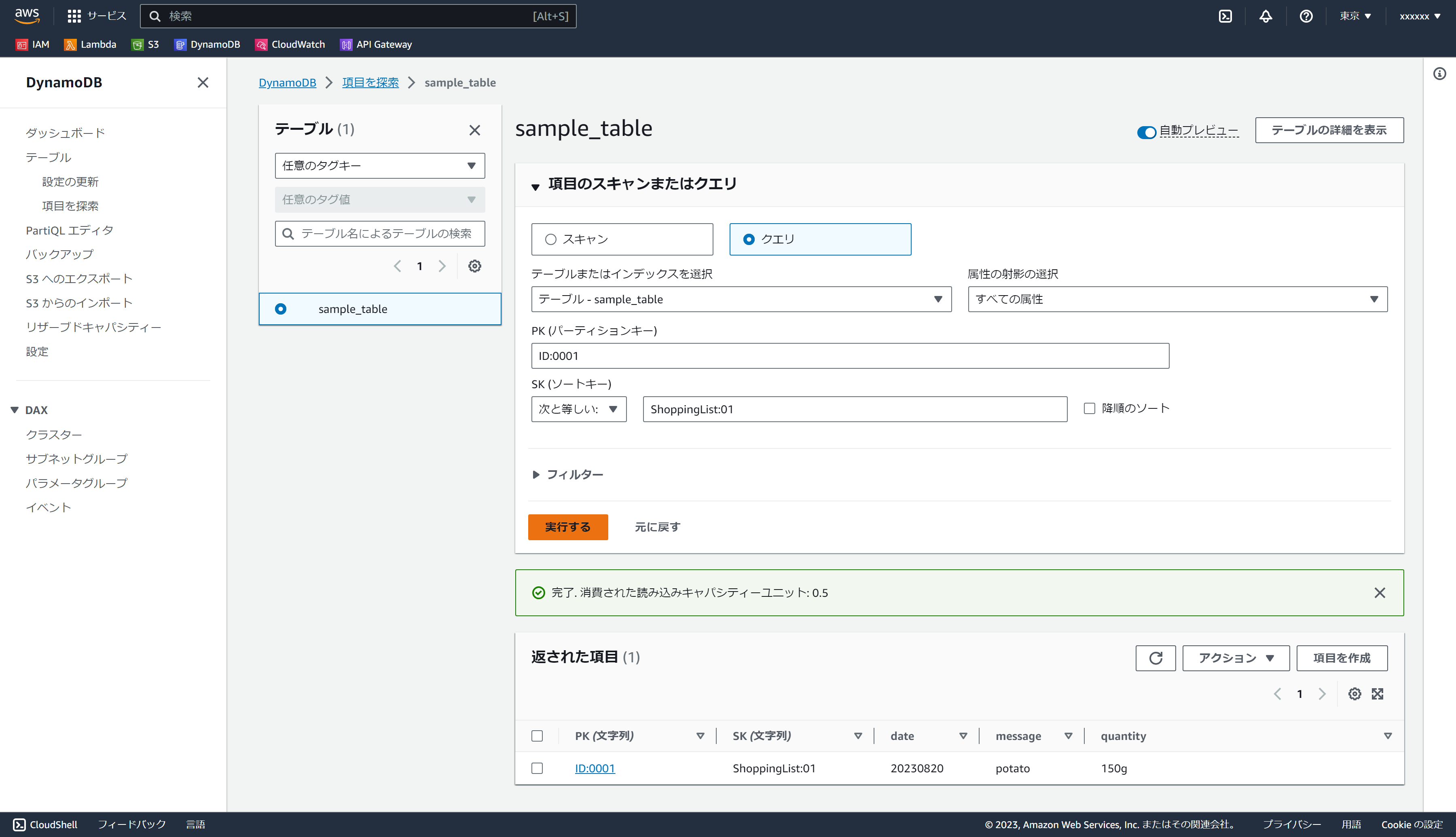Close the tables panel

(x=474, y=130)
